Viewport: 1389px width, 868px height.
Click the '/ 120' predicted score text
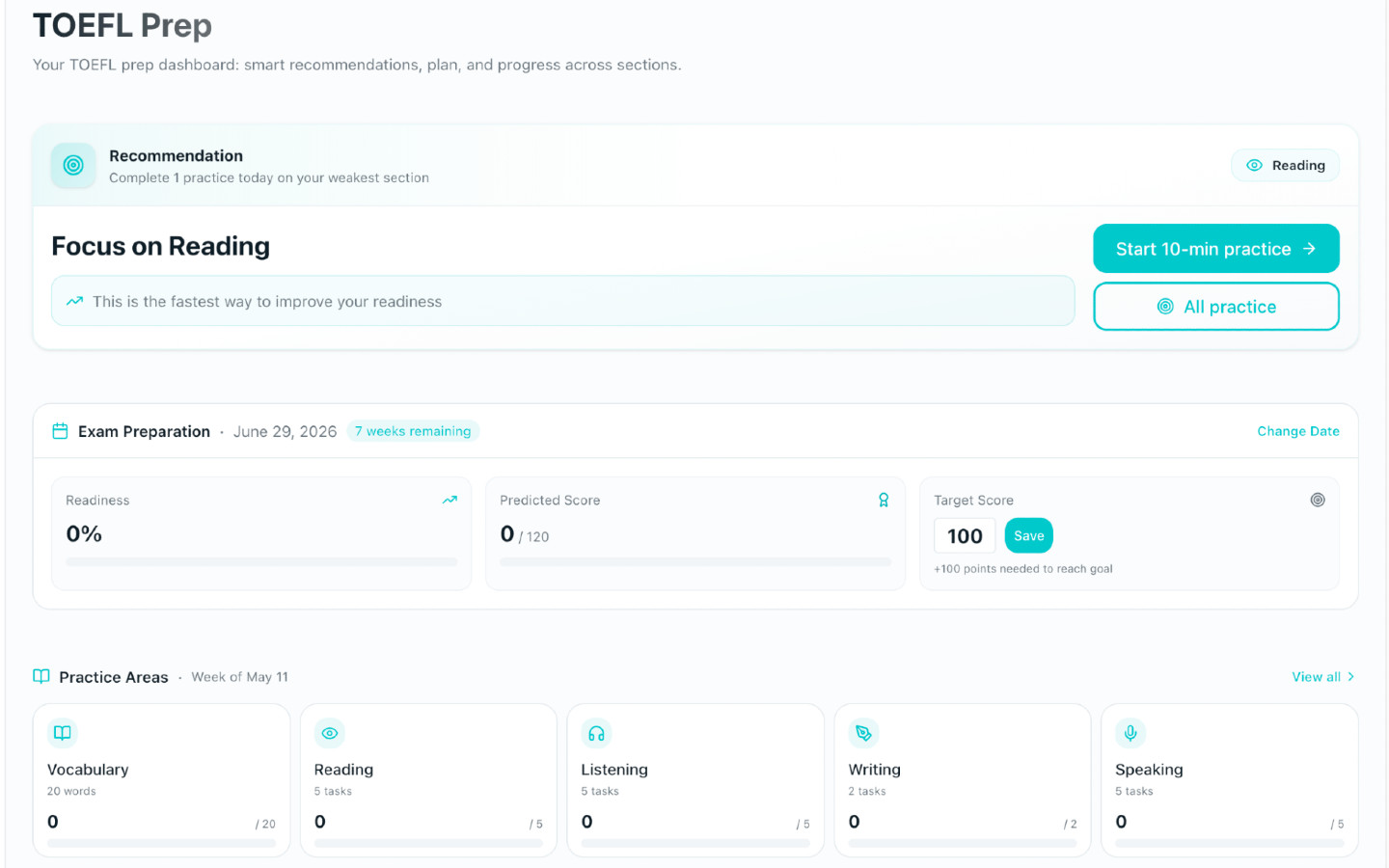point(533,537)
